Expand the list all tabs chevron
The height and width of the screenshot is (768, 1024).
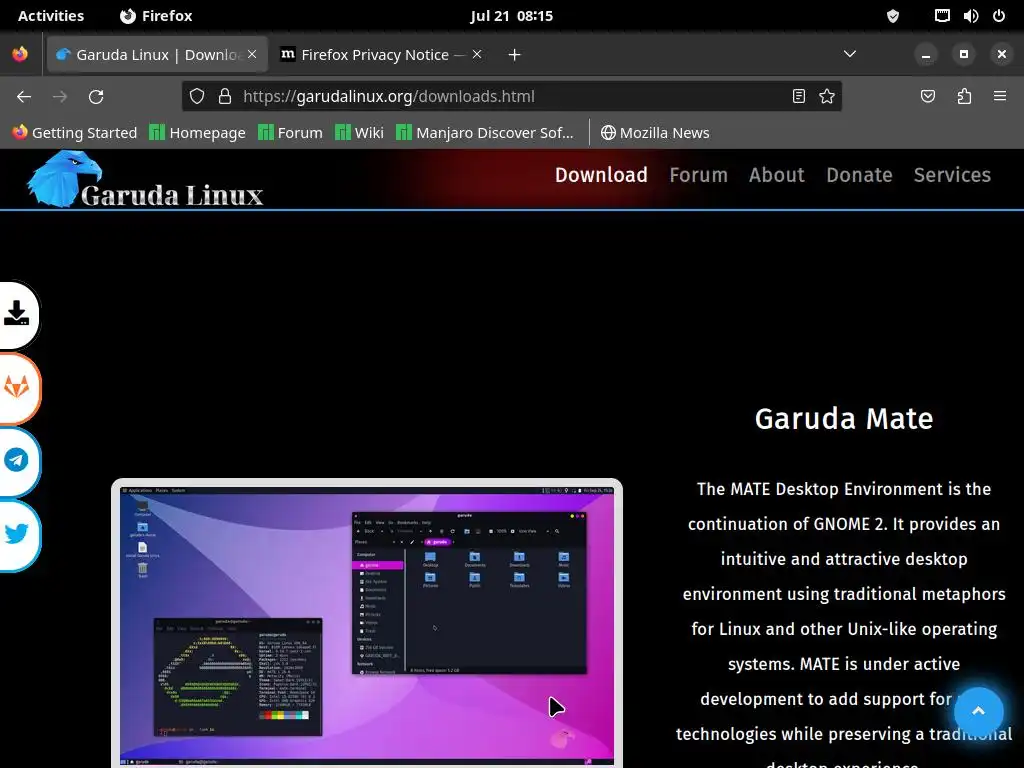click(850, 54)
